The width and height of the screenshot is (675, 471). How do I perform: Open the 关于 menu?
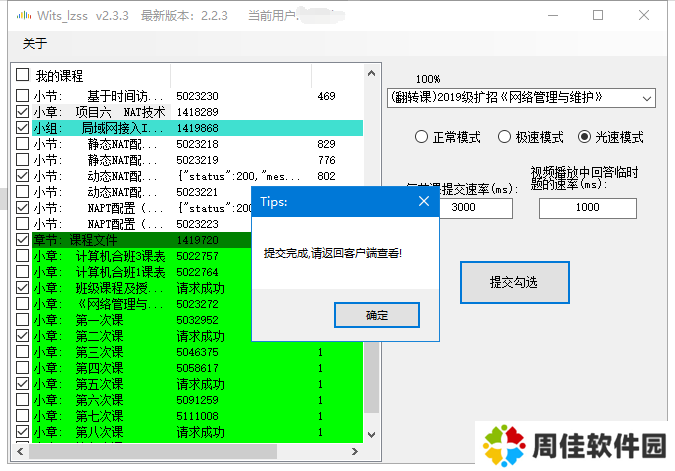coord(34,43)
